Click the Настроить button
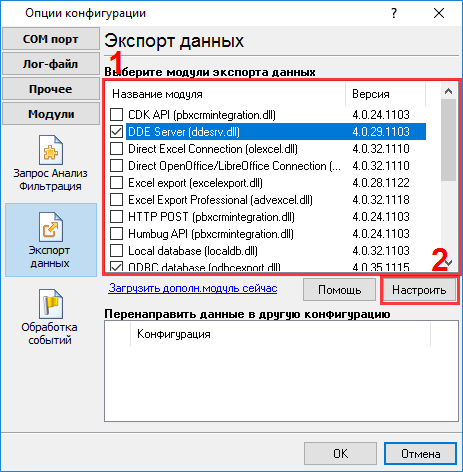 click(x=419, y=290)
